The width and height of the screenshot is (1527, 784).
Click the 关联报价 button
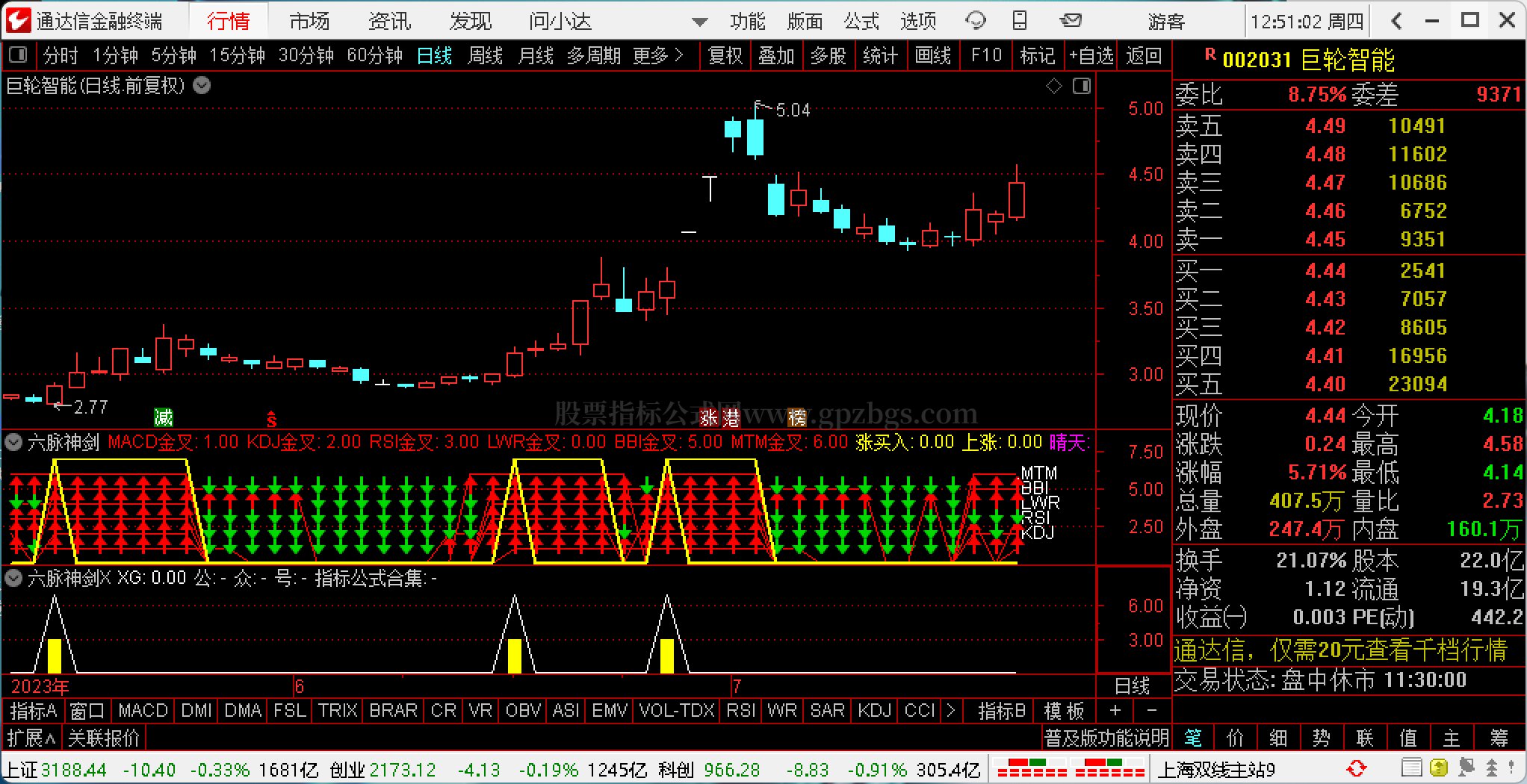[x=104, y=738]
